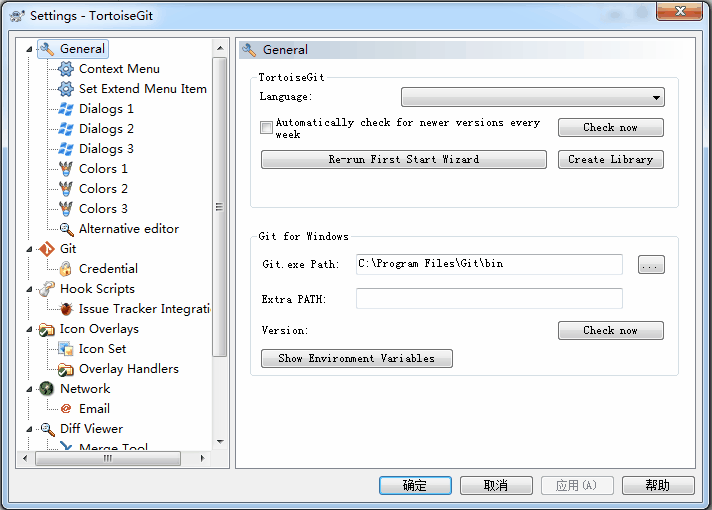This screenshot has height=510, width=712.
Task: Click the horizontal scrollbar left arrow
Action: tap(25, 459)
